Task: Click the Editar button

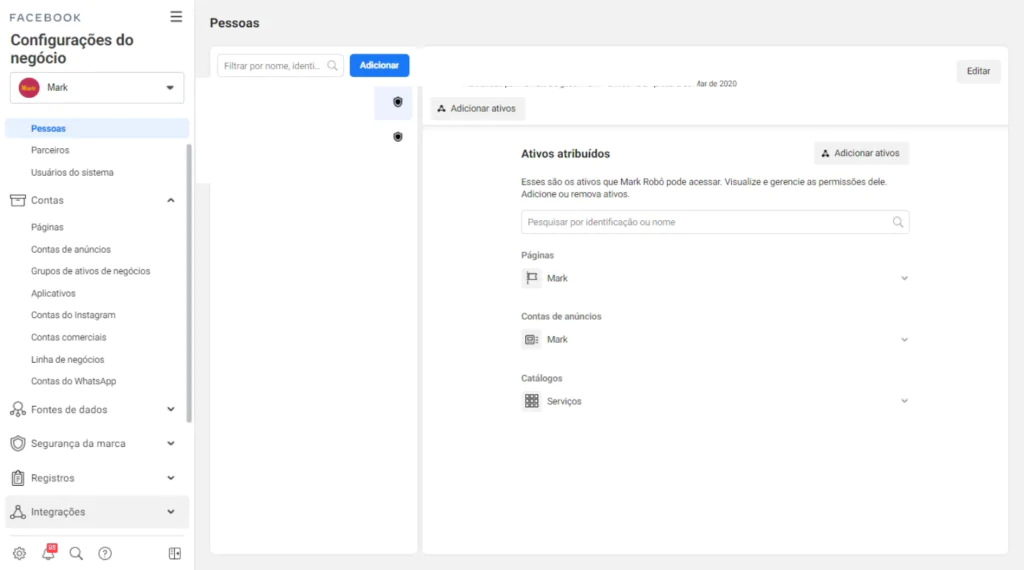Action: (978, 71)
